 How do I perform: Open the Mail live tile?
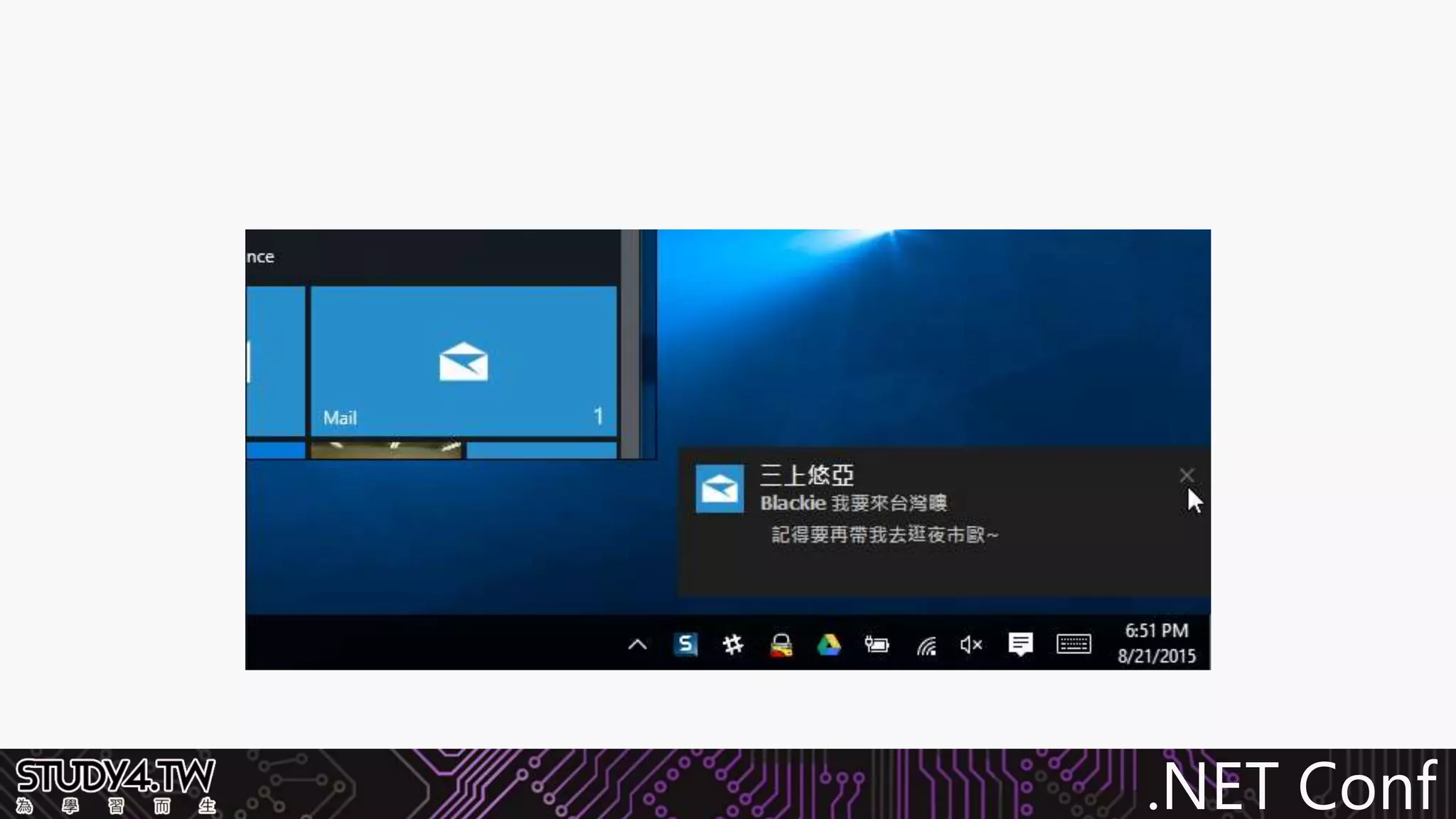click(464, 361)
